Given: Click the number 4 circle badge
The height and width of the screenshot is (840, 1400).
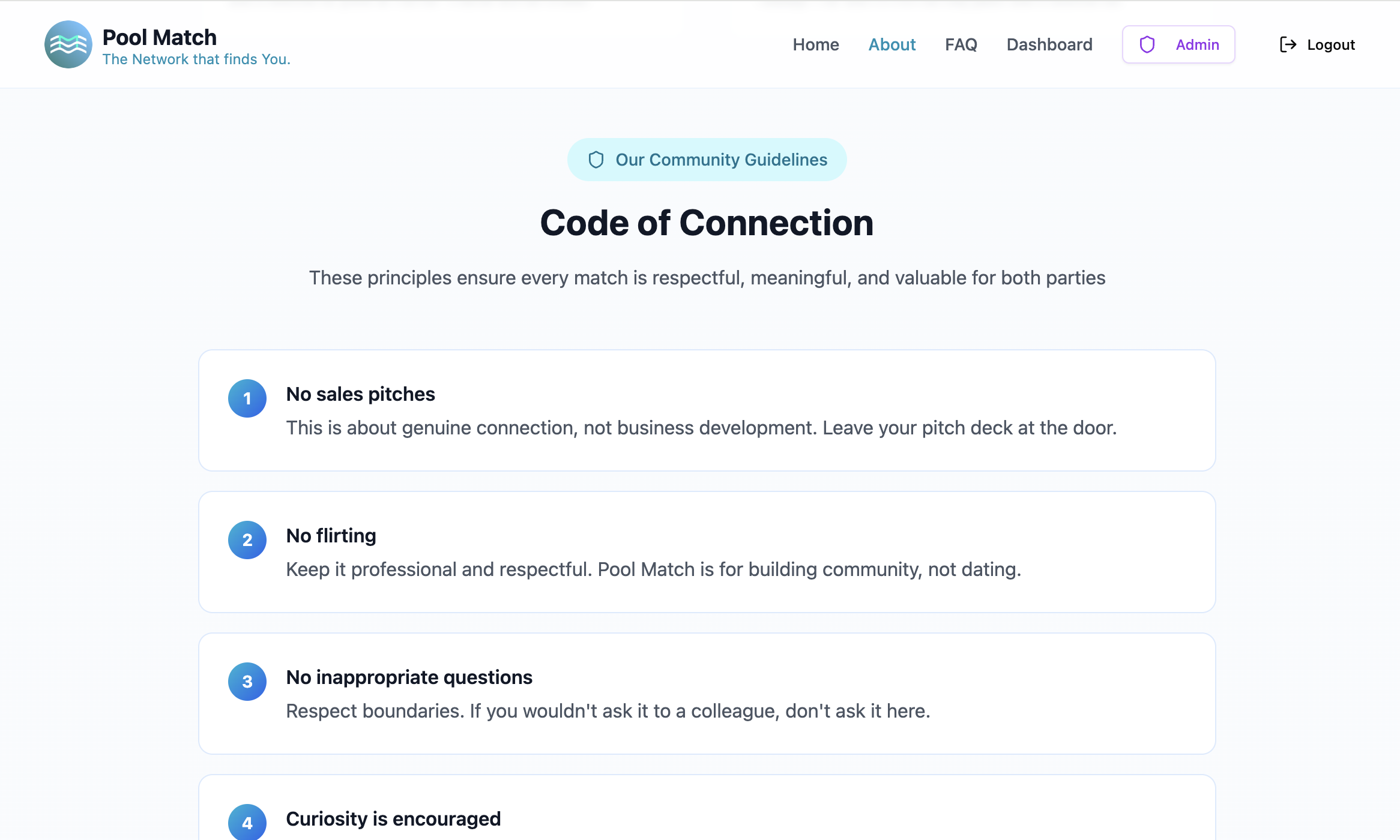Looking at the screenshot, I should (x=247, y=822).
